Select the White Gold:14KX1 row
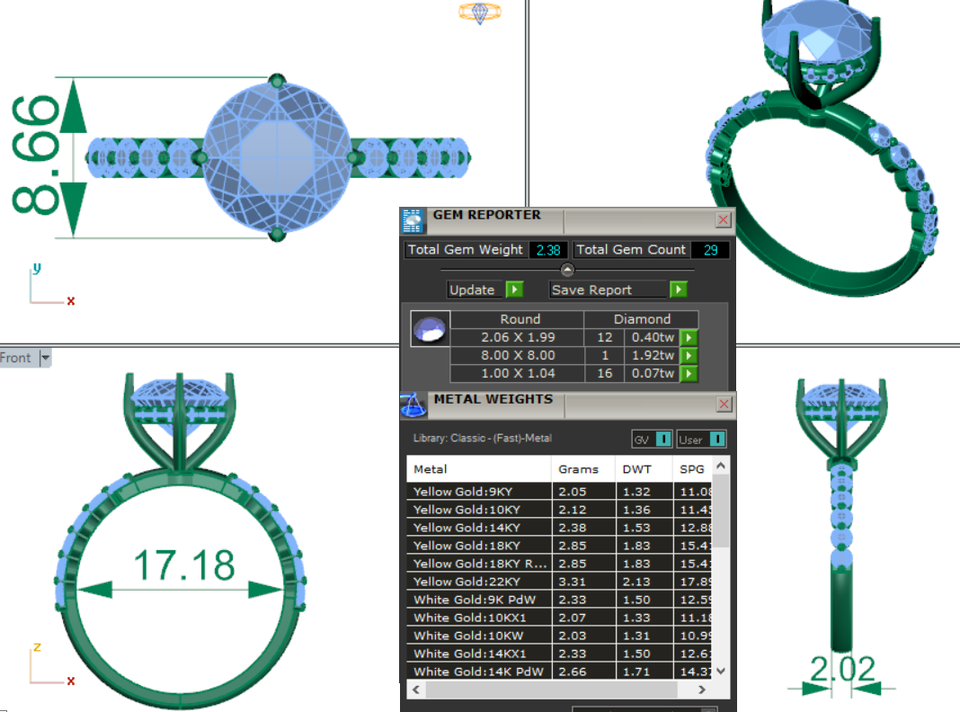This screenshot has width=960, height=712. coord(559,653)
